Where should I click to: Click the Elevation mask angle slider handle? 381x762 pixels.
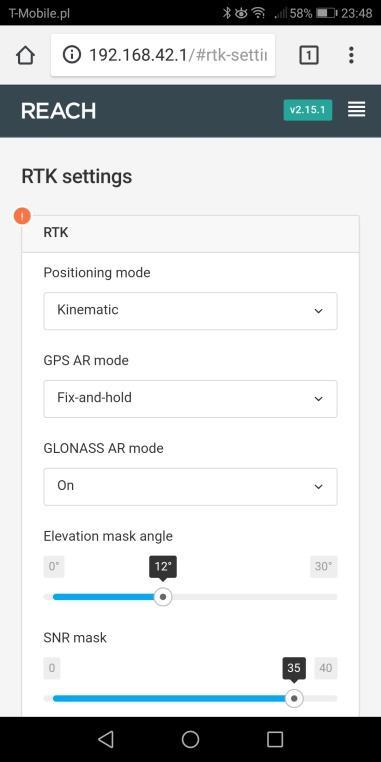pyautogui.click(x=163, y=596)
